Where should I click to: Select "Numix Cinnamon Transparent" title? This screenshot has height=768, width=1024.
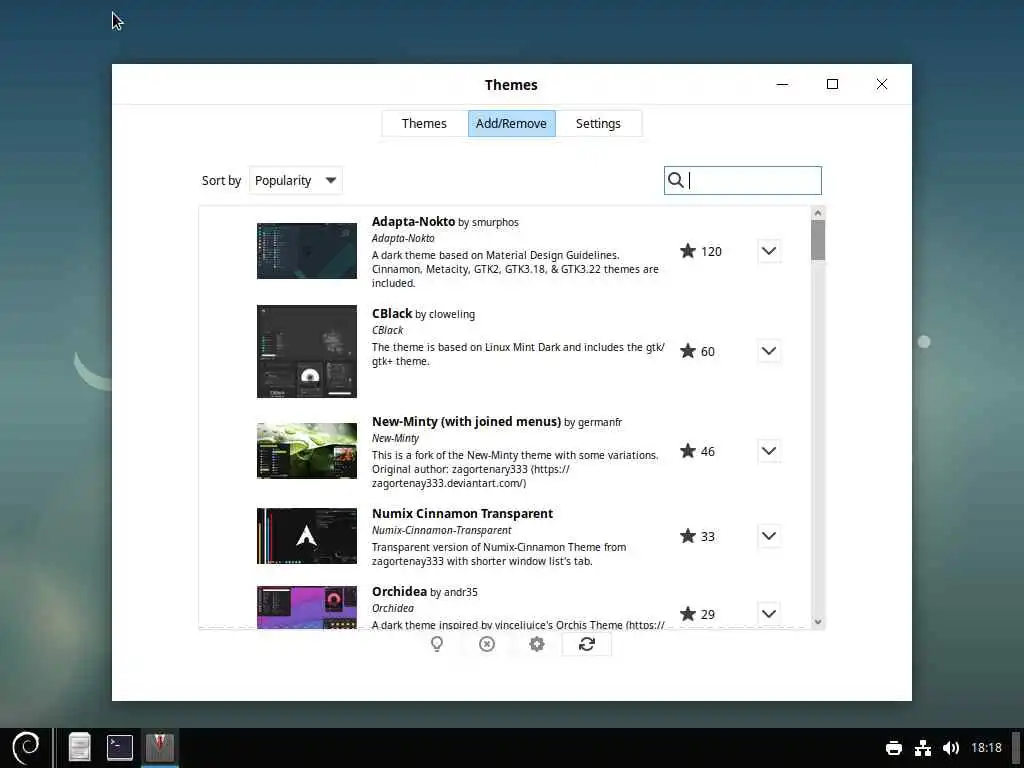point(462,514)
